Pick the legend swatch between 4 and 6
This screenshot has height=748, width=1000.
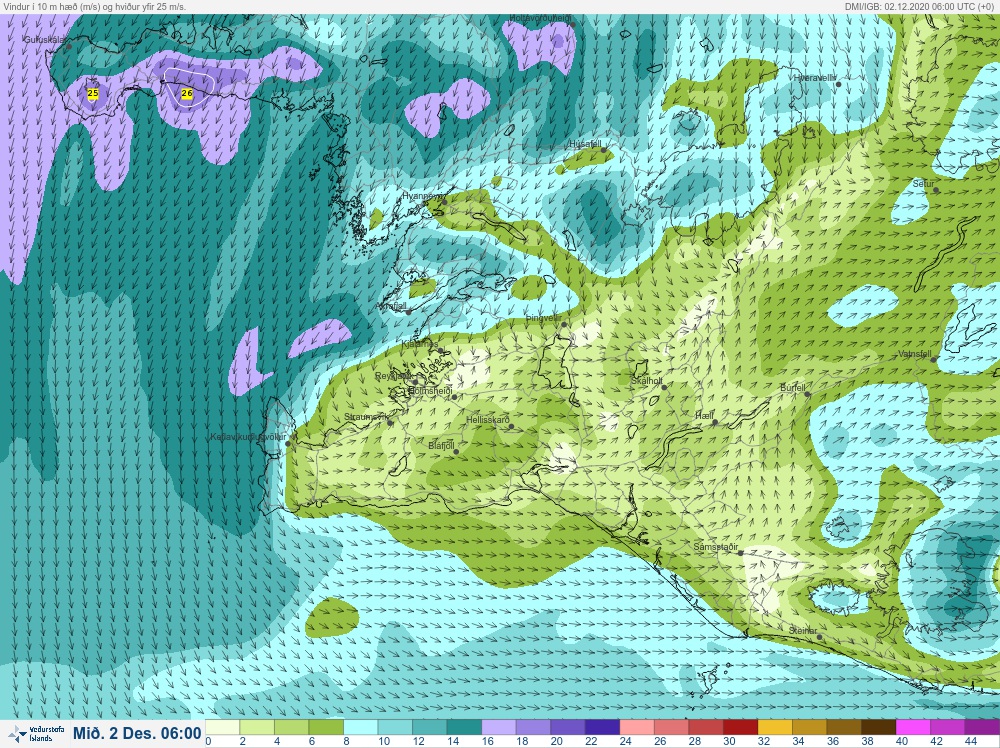pos(291,728)
